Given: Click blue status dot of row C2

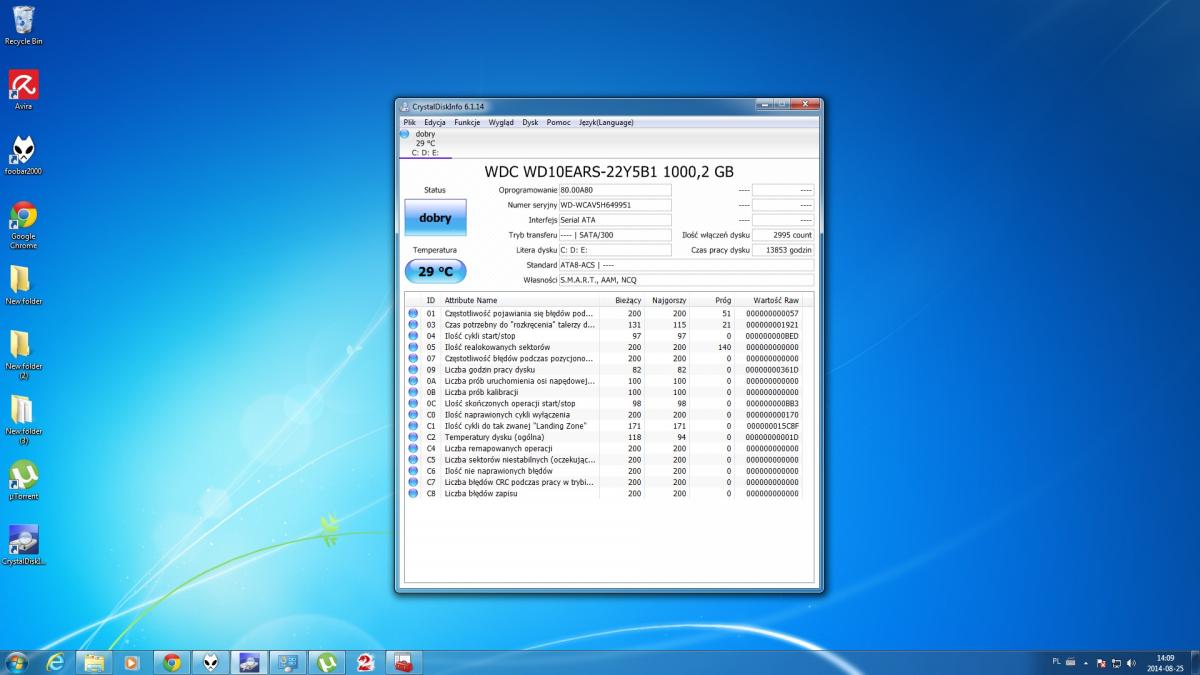Looking at the screenshot, I should tap(413, 437).
